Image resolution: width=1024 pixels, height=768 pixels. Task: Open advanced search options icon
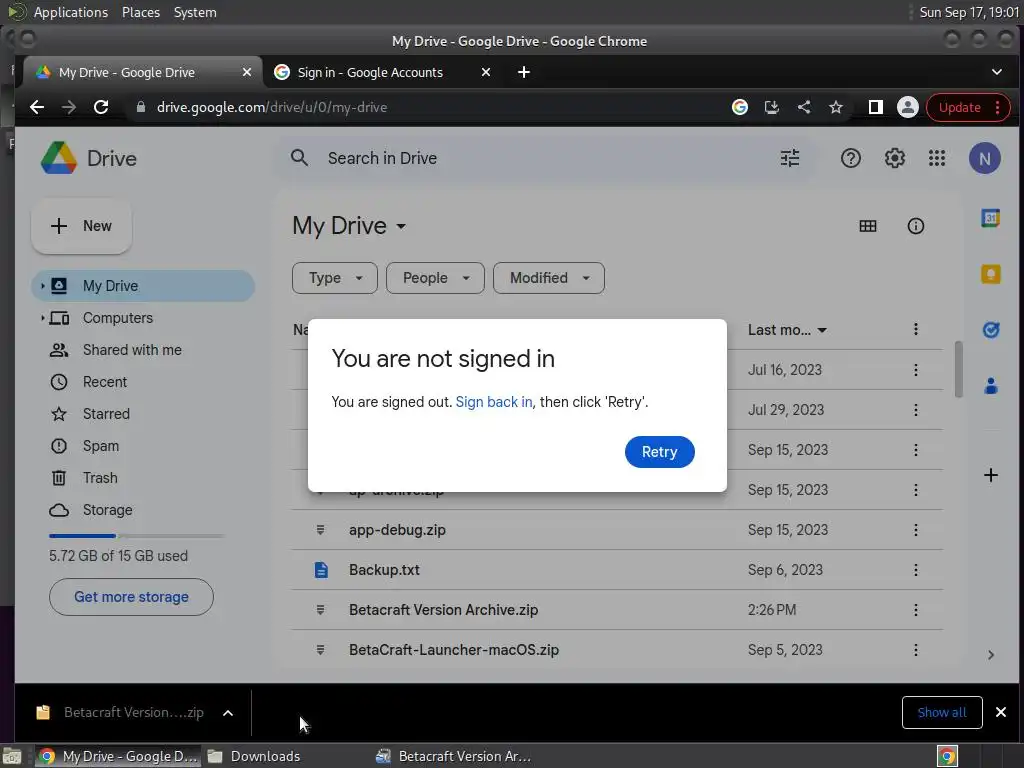(x=790, y=158)
